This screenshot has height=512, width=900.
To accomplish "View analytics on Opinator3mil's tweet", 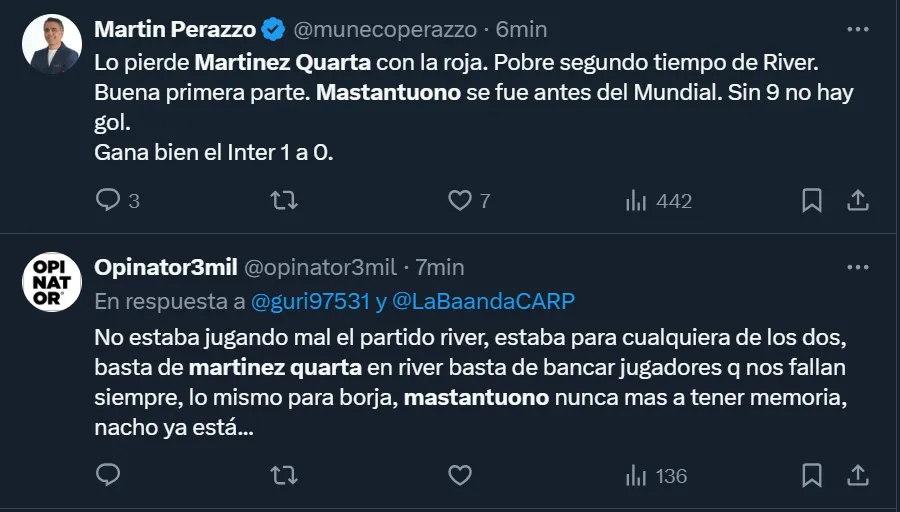I will (636, 475).
